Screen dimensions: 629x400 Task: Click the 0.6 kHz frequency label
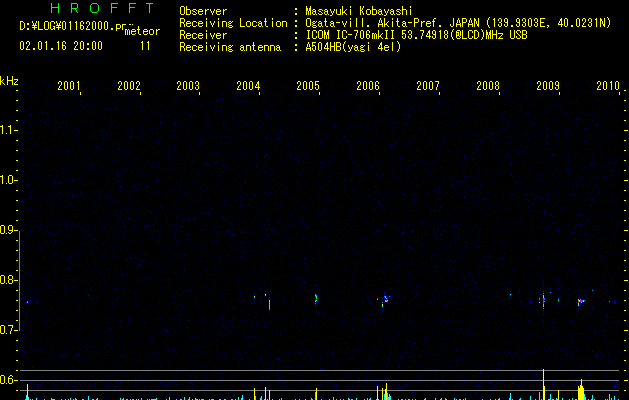point(8,380)
